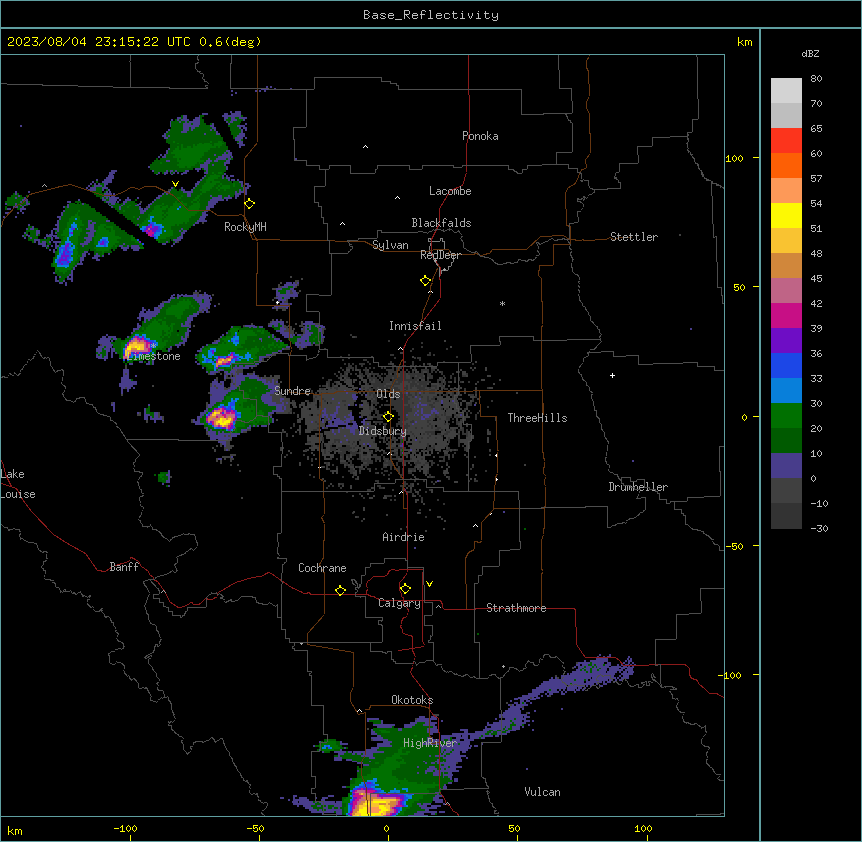This screenshot has width=862, height=842.
Task: Click the blue 36 dBZ legend color
Action: [x=786, y=365]
